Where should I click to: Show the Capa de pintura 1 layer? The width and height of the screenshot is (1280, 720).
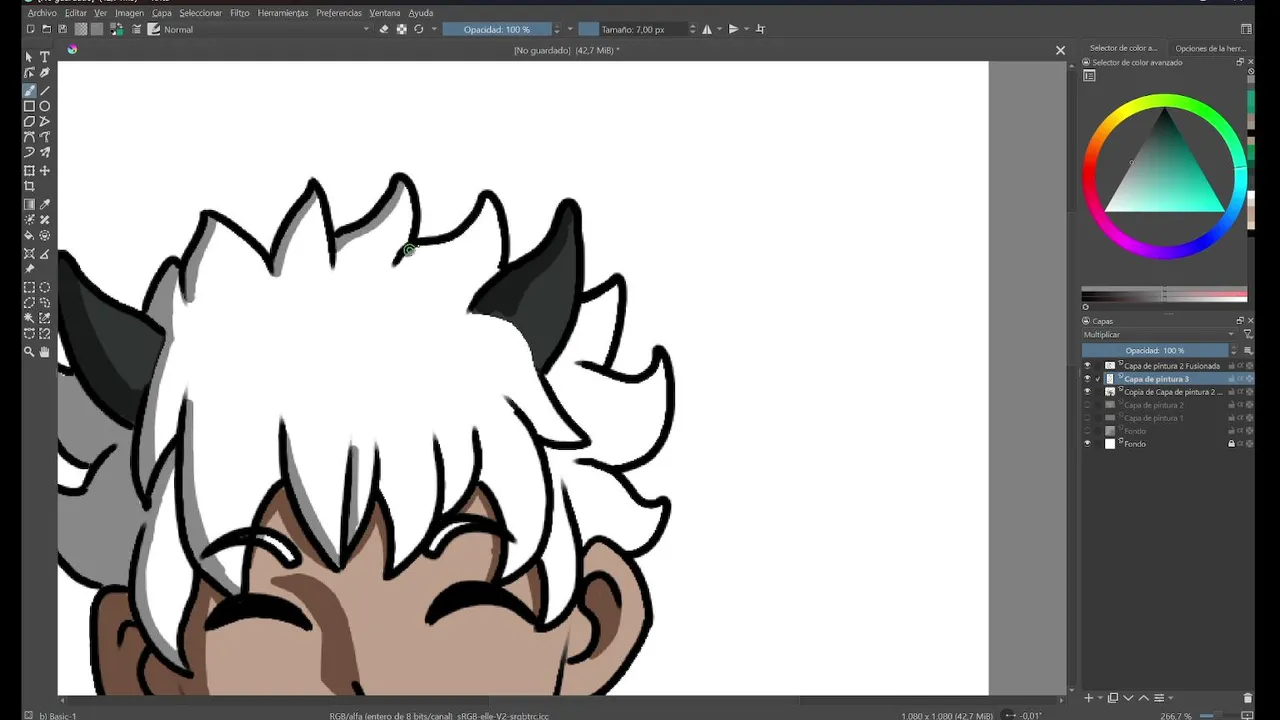click(x=1088, y=418)
